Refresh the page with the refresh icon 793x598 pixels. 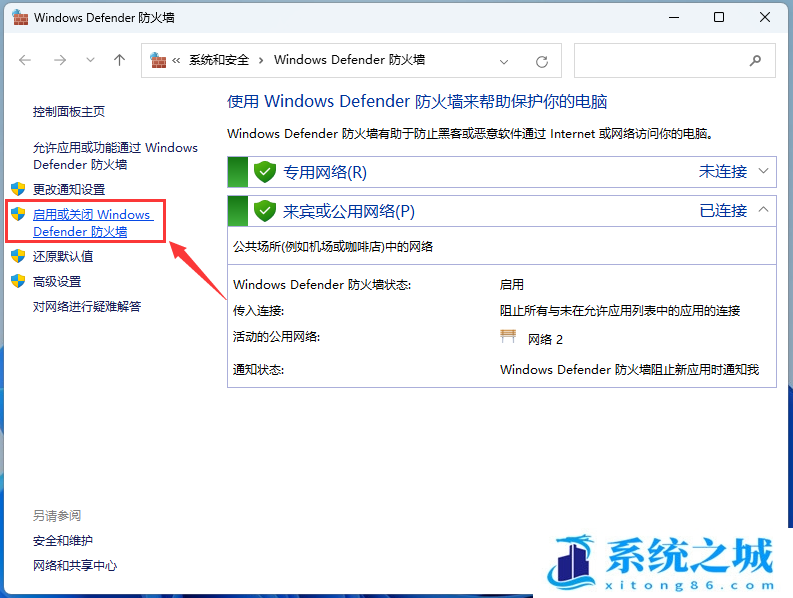pyautogui.click(x=542, y=62)
